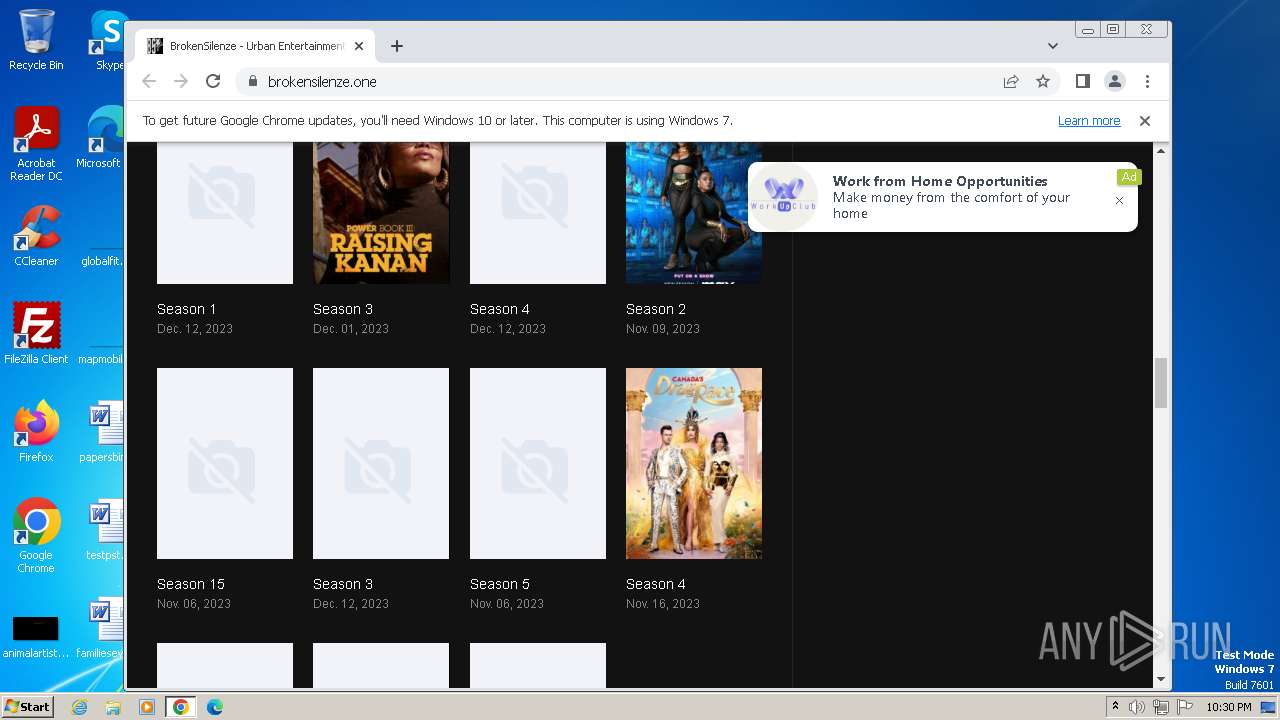This screenshot has height=720, width=1280.
Task: Open a new tab with plus button
Action: tap(397, 46)
